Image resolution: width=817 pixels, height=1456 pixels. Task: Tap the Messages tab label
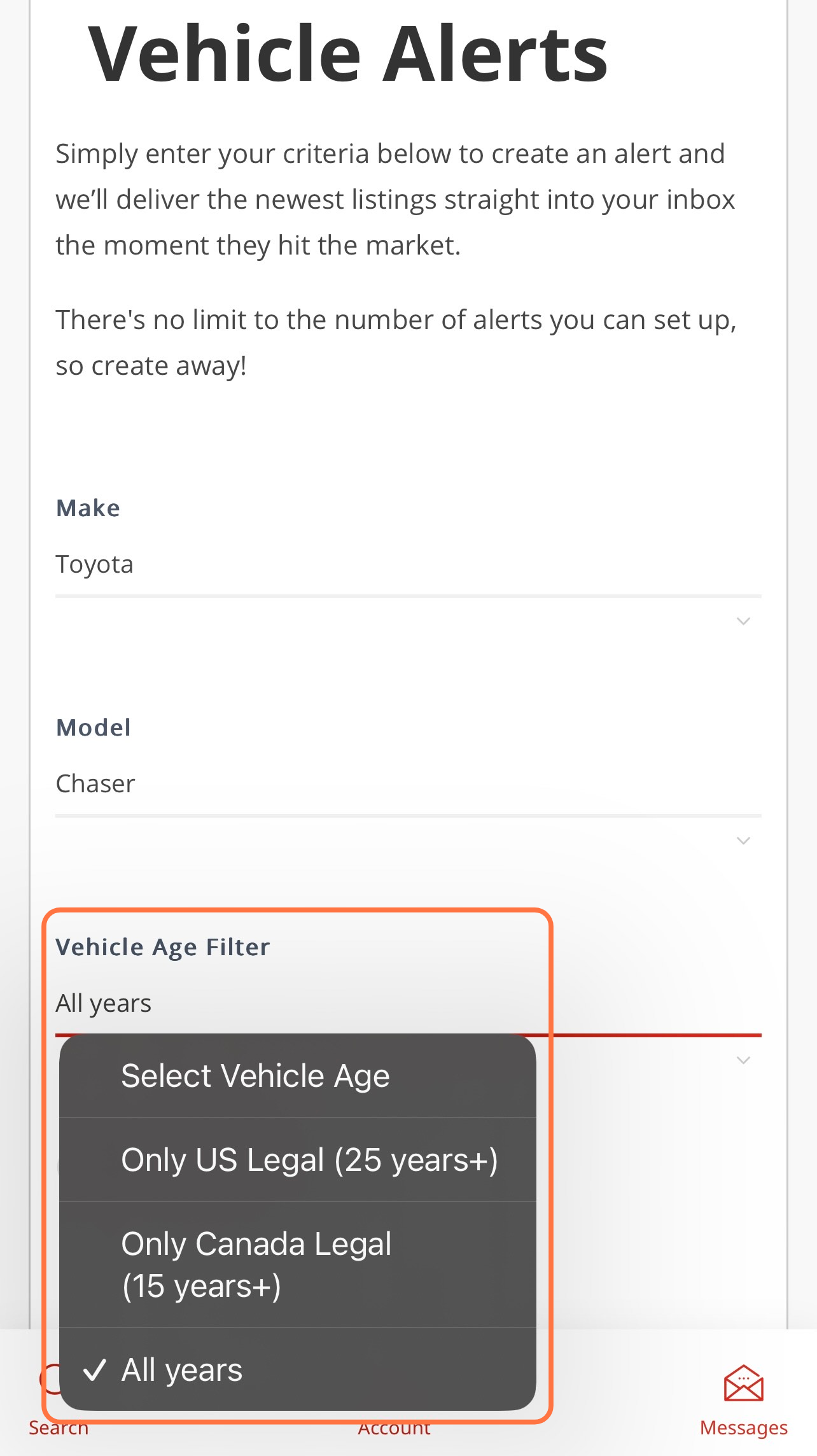[743, 1427]
